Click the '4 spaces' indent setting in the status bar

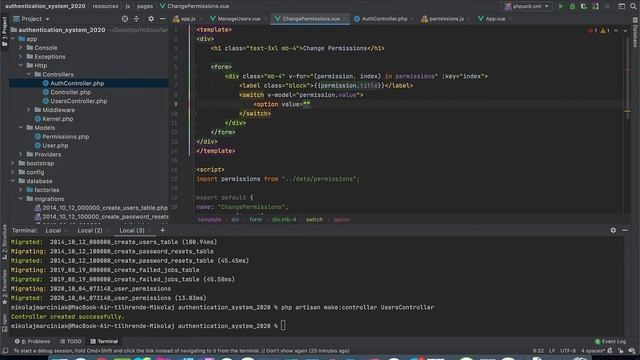coord(592,351)
